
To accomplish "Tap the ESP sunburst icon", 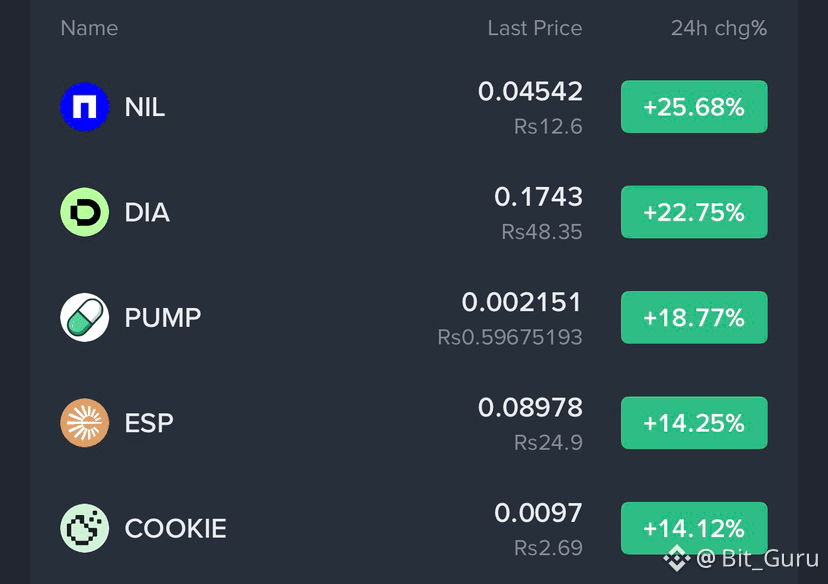I will (x=84, y=422).
